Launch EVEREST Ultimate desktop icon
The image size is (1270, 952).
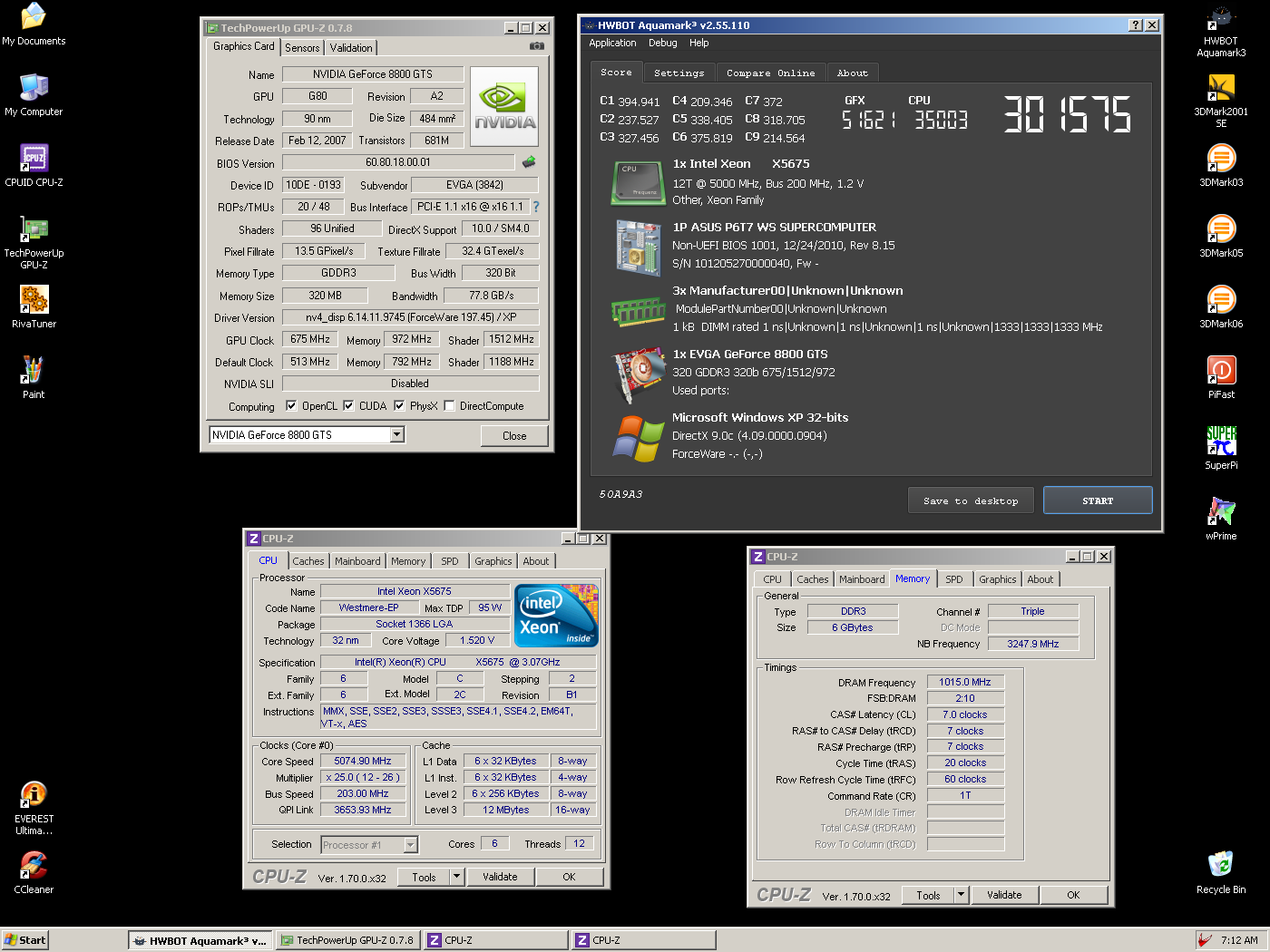coord(34,808)
